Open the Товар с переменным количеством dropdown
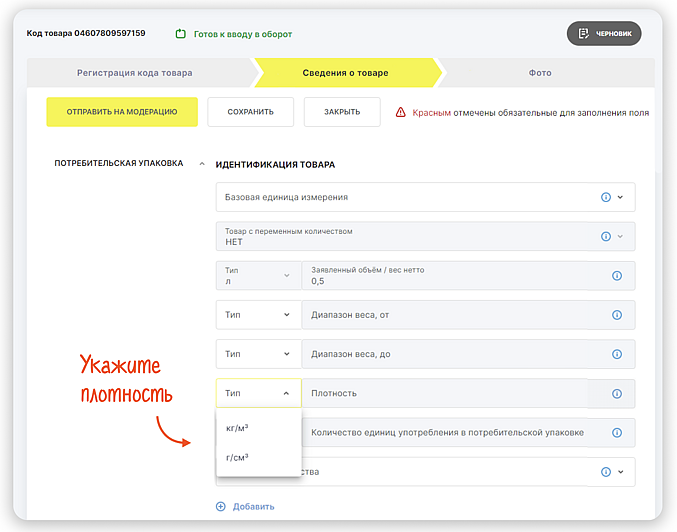The image size is (677, 532). tap(620, 236)
